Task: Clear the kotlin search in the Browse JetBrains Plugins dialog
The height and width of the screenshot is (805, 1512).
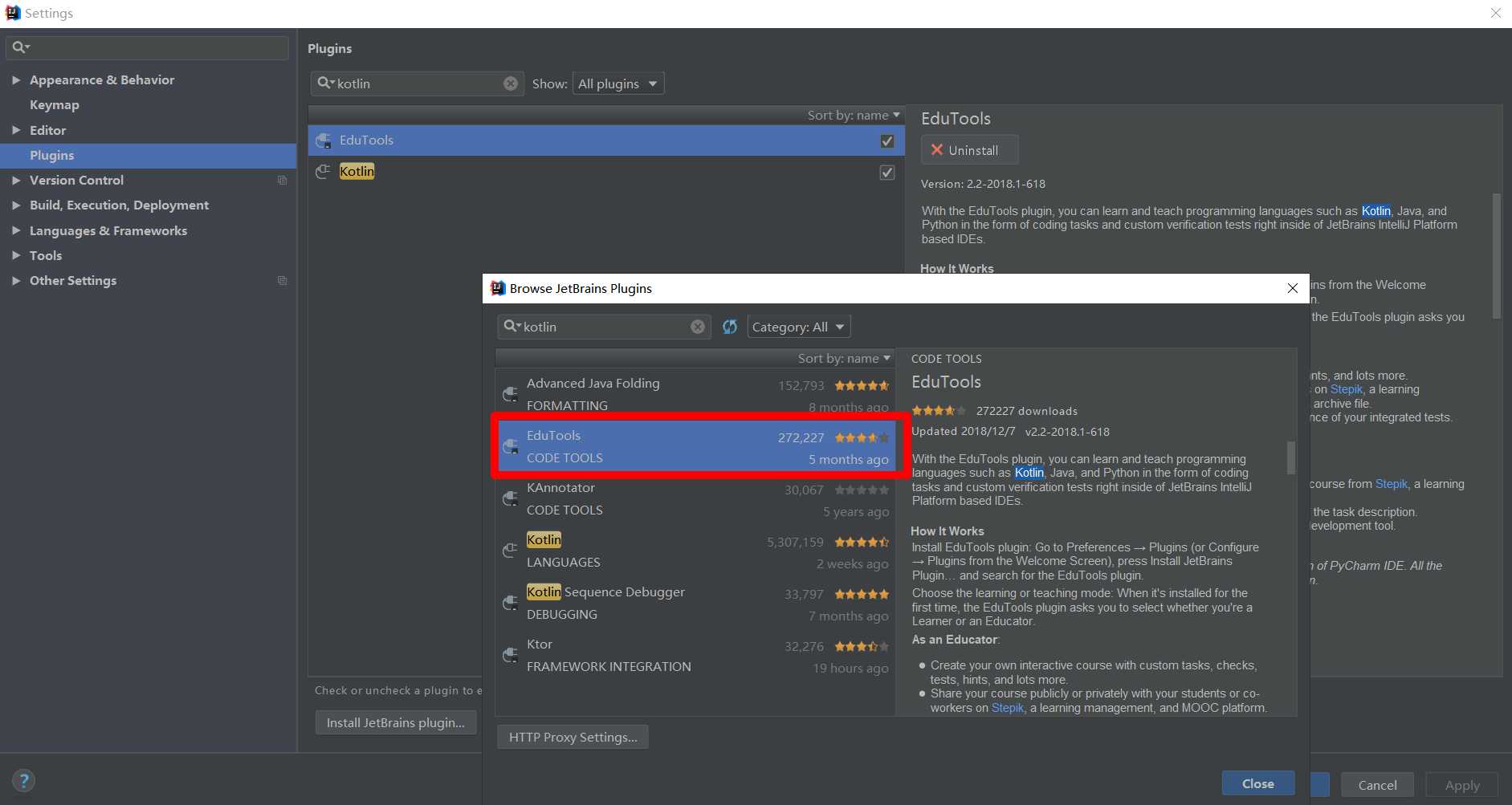Action: 698,327
